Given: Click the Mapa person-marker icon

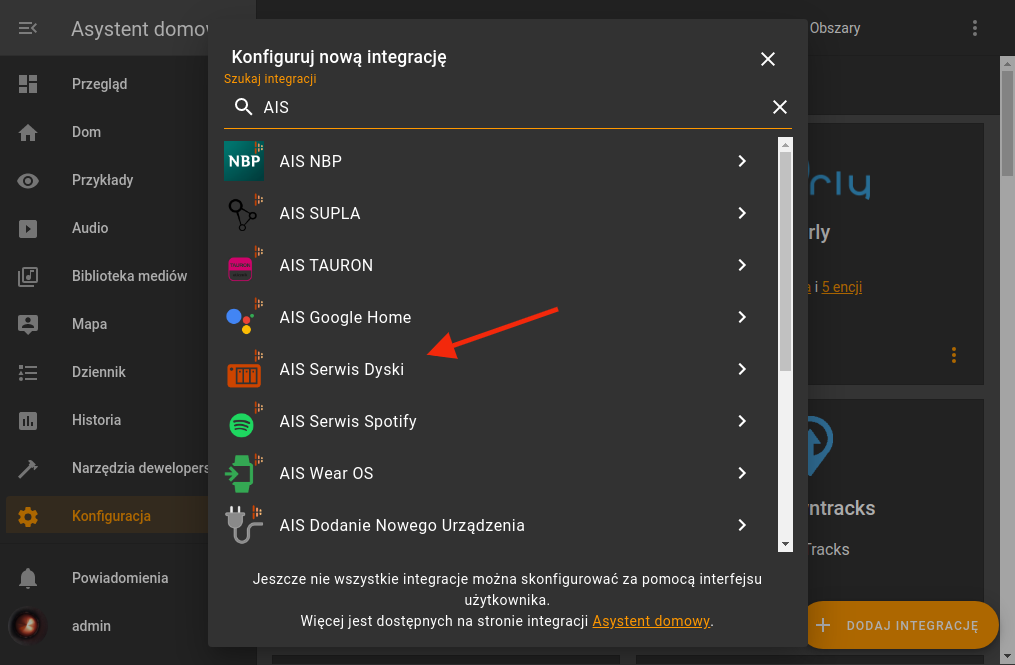Looking at the screenshot, I should pos(28,324).
